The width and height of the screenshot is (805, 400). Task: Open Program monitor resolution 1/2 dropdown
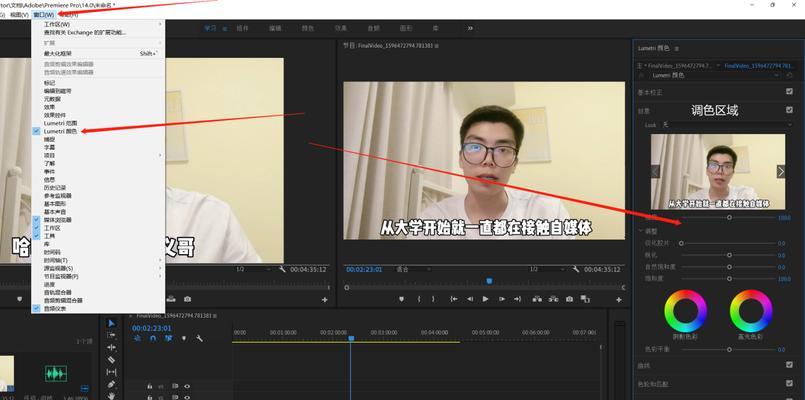point(548,269)
